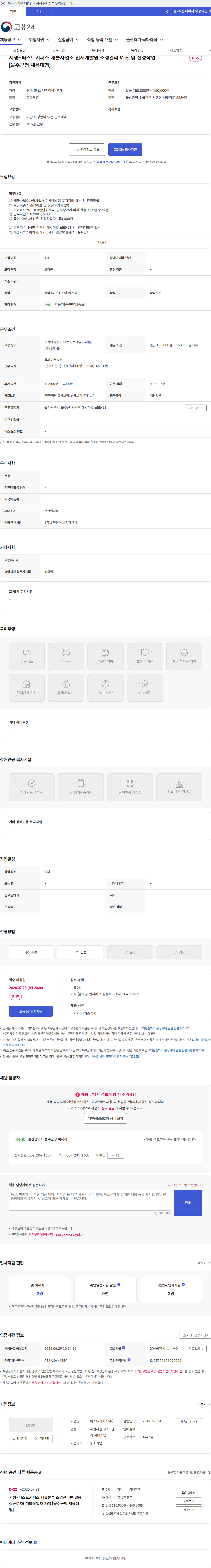Click the 필기 selection step box

(130, 952)
